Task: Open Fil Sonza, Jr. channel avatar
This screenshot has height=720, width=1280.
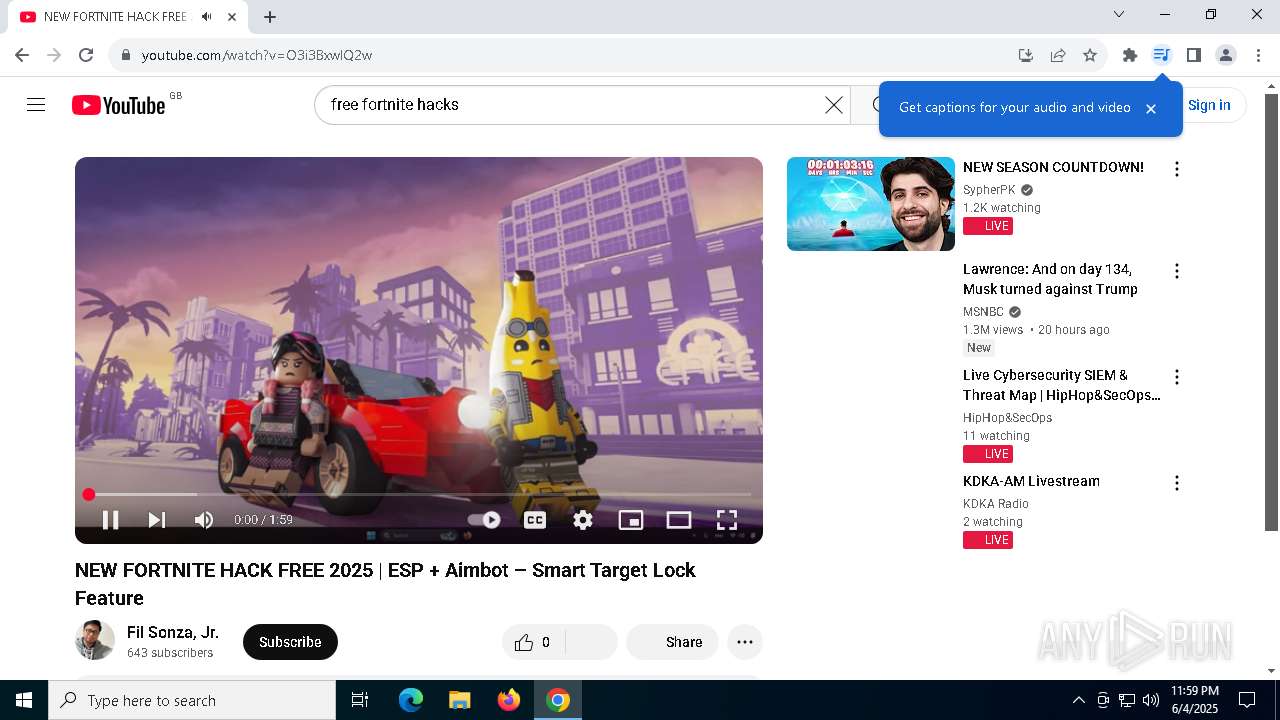Action: [95, 640]
